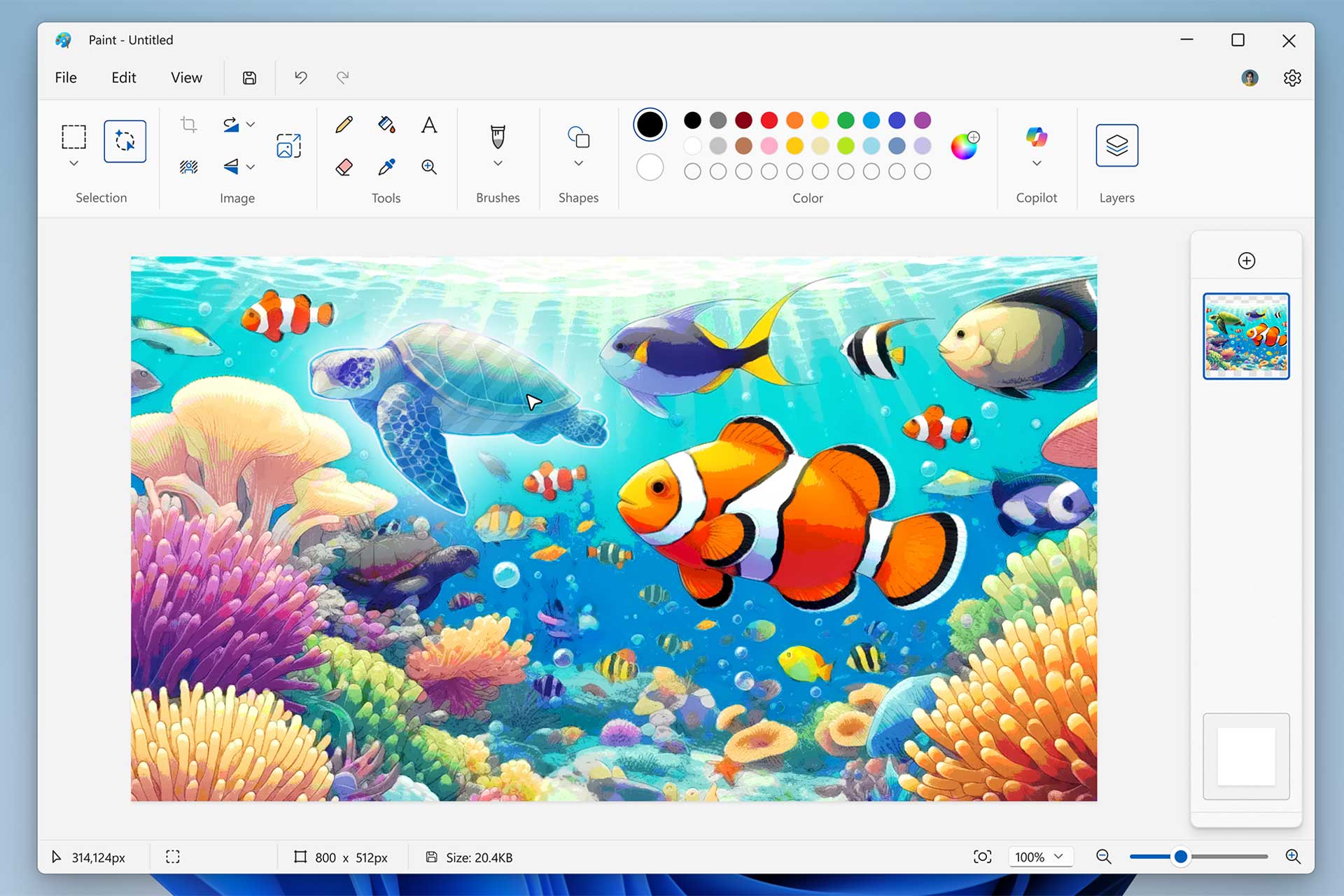Select the Pencil tool
Image resolution: width=1344 pixels, height=896 pixels.
coord(343,125)
